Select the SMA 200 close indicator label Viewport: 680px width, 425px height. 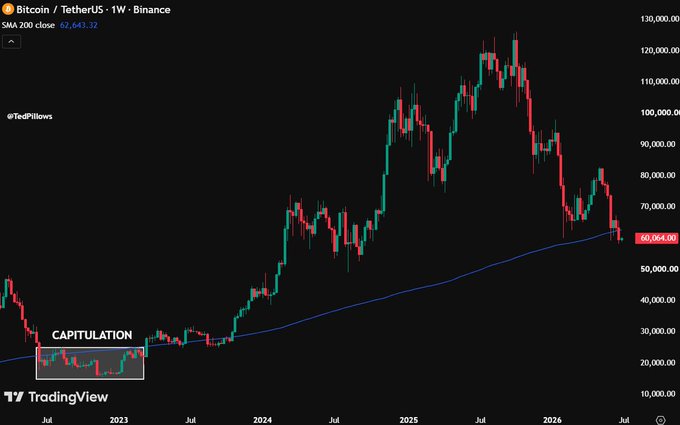(x=28, y=25)
